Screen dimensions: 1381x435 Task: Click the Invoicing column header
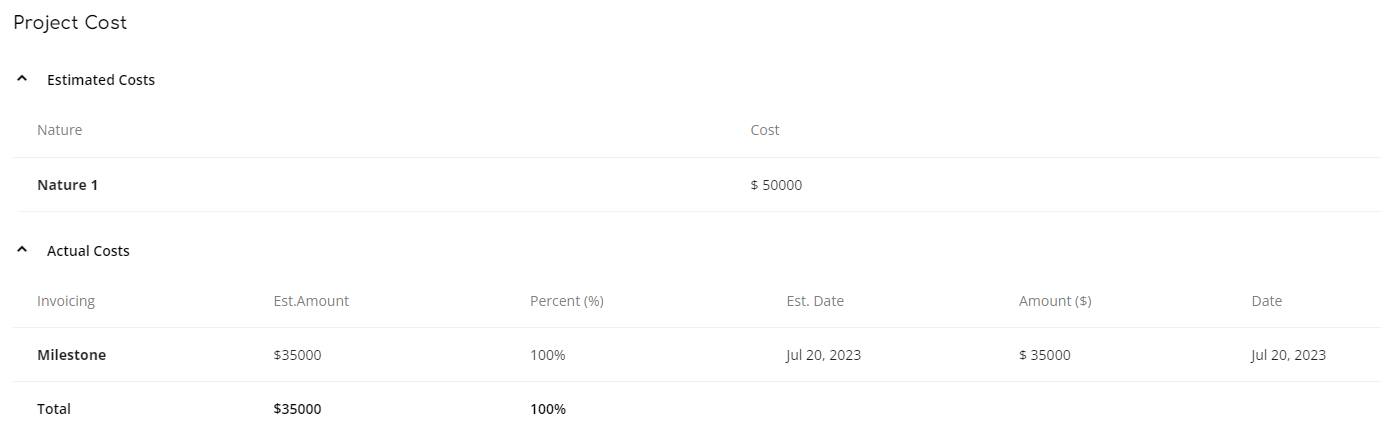(66, 301)
